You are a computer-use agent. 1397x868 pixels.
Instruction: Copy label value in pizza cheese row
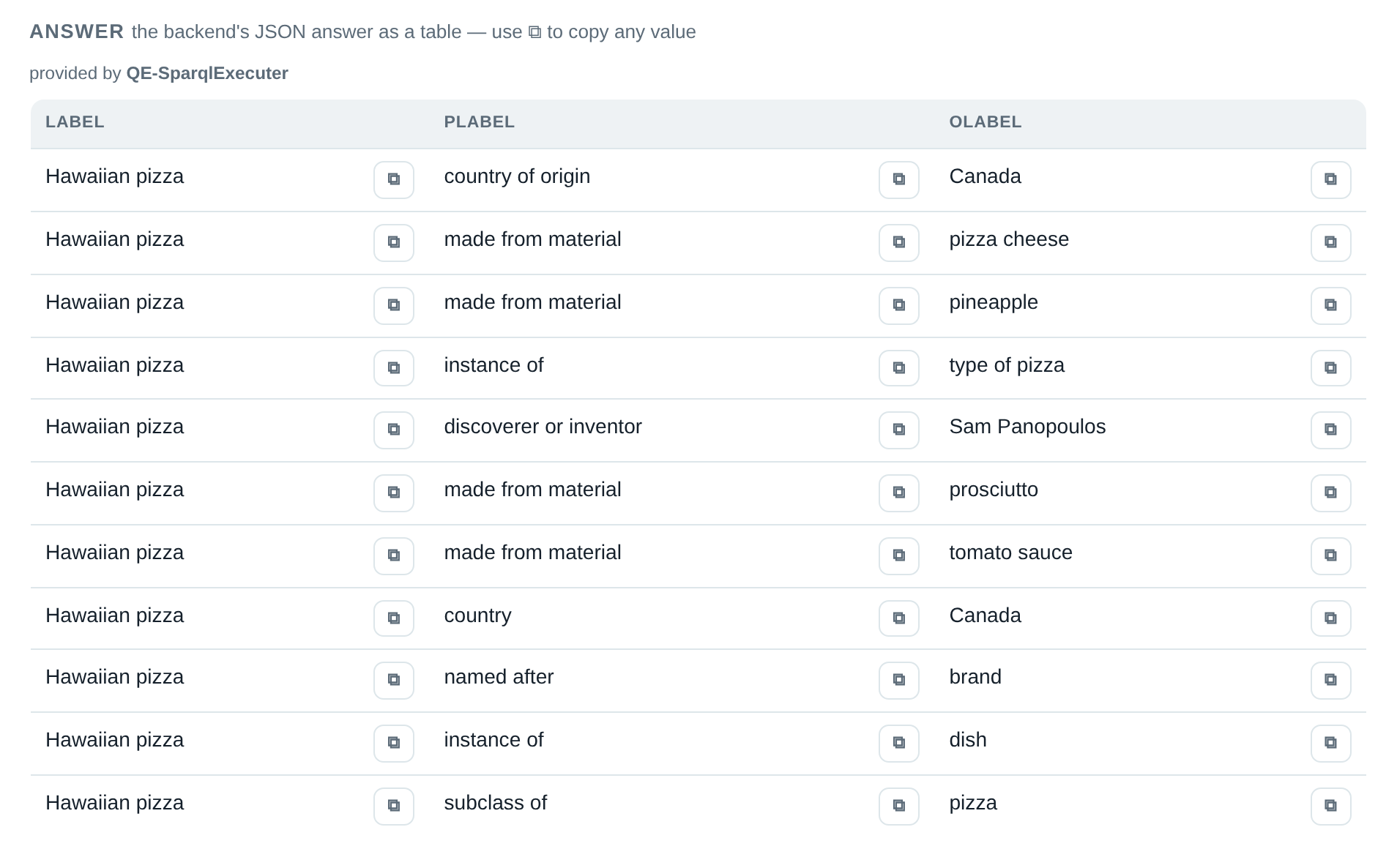point(394,242)
